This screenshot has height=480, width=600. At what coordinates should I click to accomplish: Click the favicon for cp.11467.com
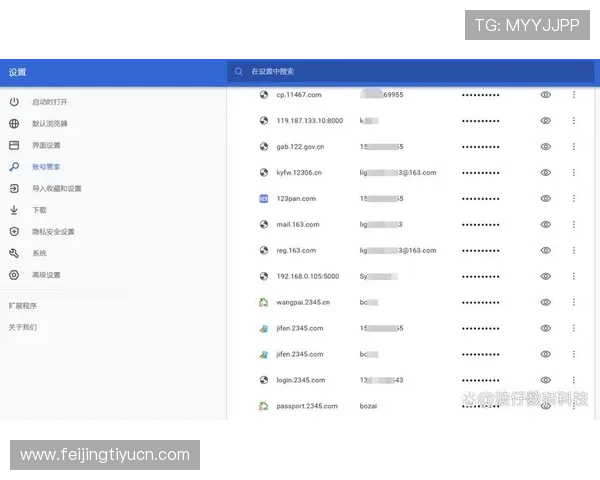click(264, 95)
